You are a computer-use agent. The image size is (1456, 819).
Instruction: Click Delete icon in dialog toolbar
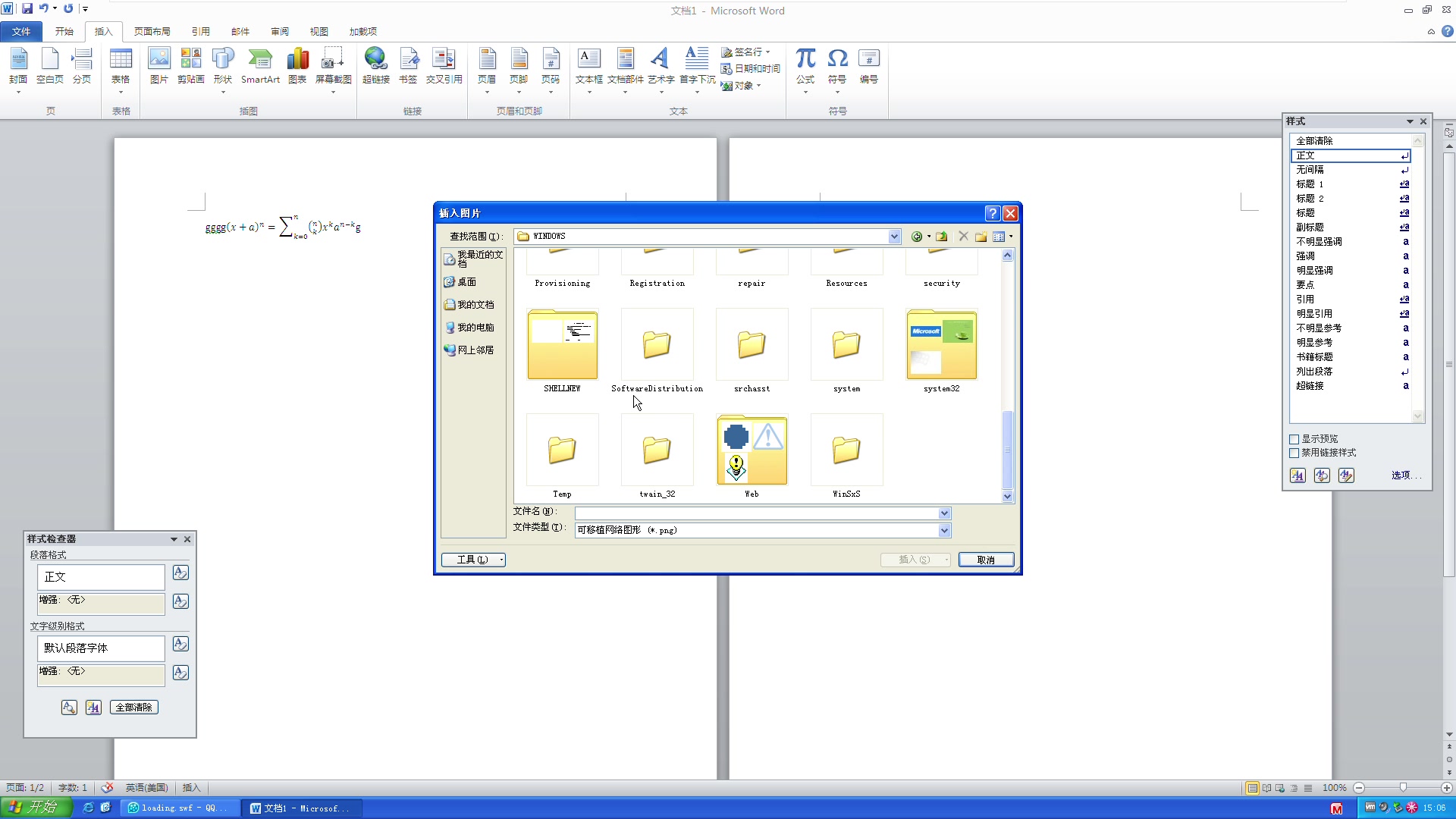pos(963,237)
